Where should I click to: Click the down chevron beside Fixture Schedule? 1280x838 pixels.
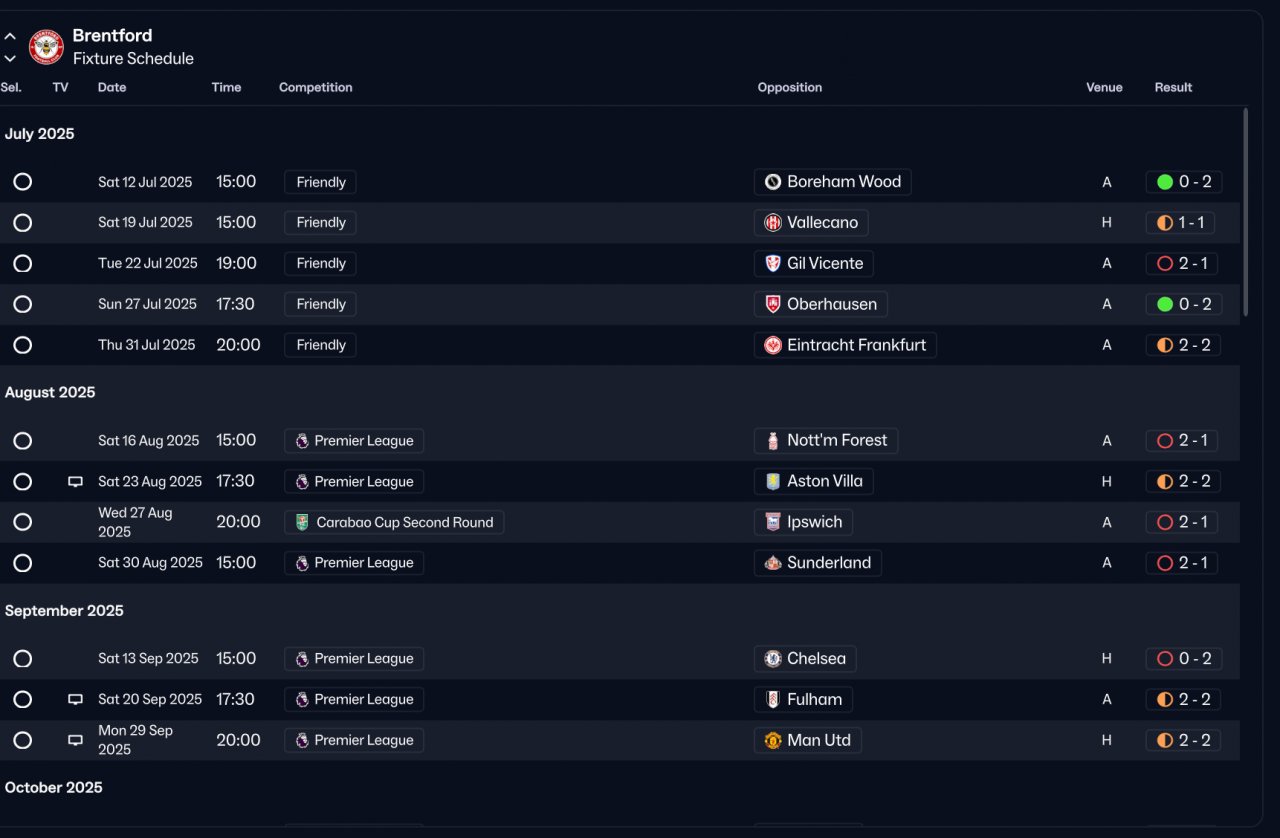[x=10, y=59]
